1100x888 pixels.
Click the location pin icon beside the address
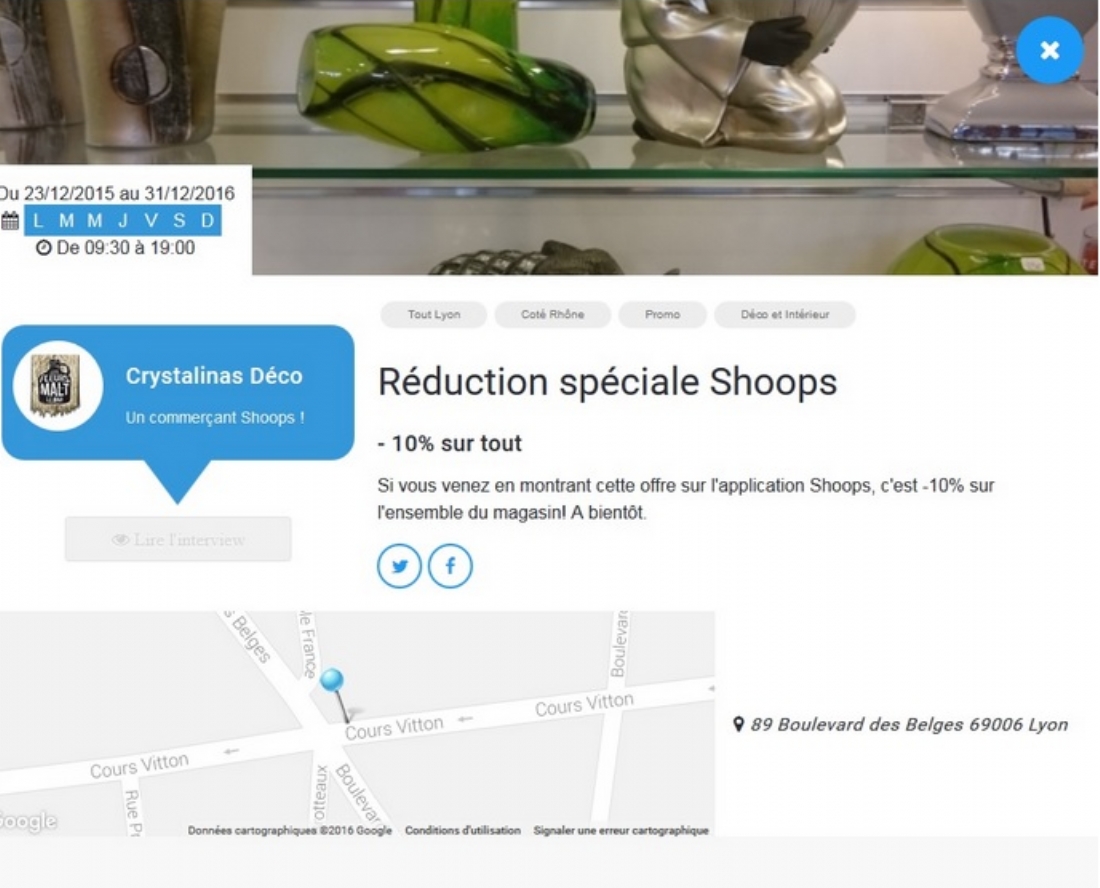pos(738,724)
